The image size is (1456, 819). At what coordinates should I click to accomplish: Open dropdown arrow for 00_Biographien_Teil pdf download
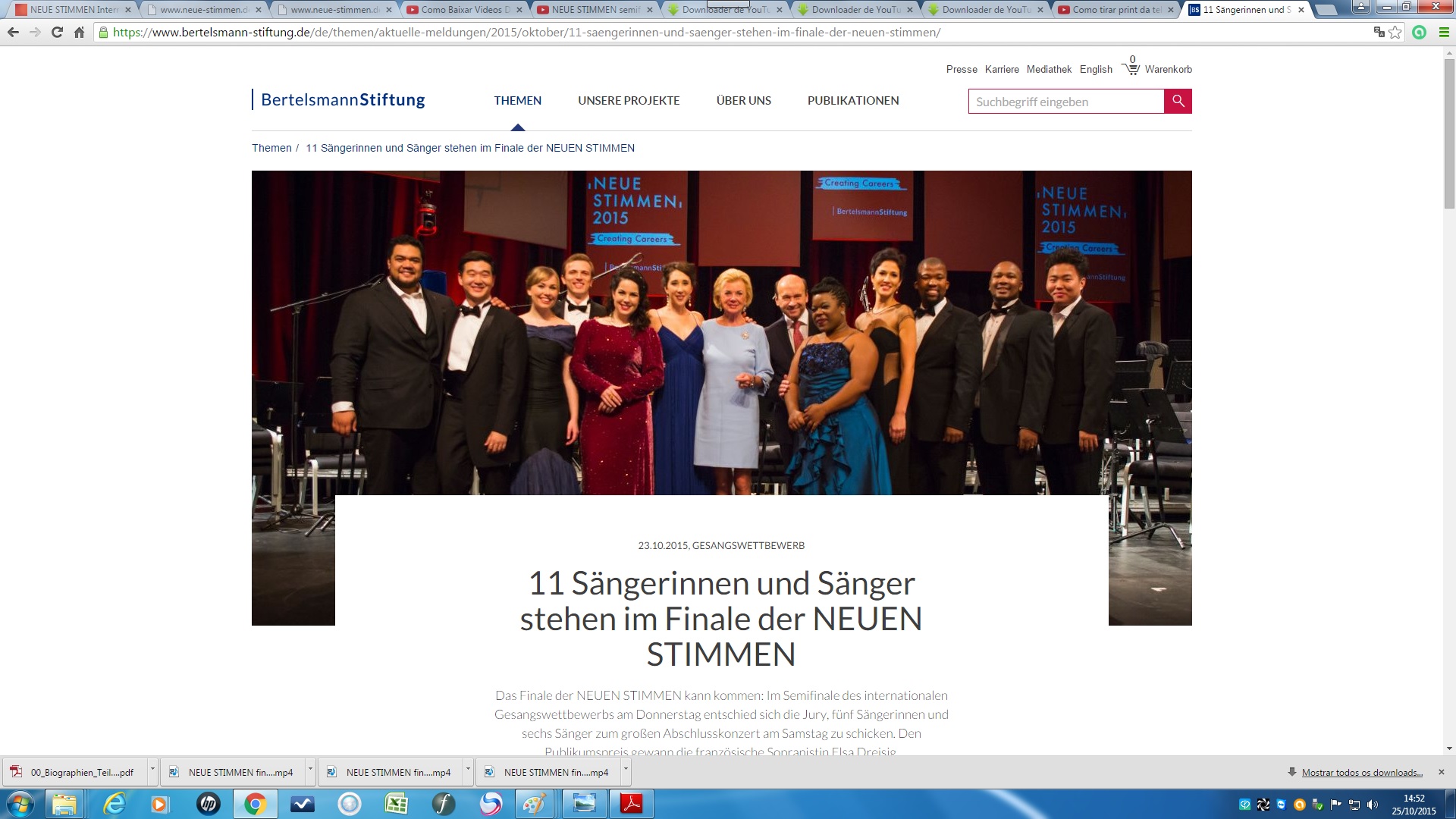coord(152,771)
